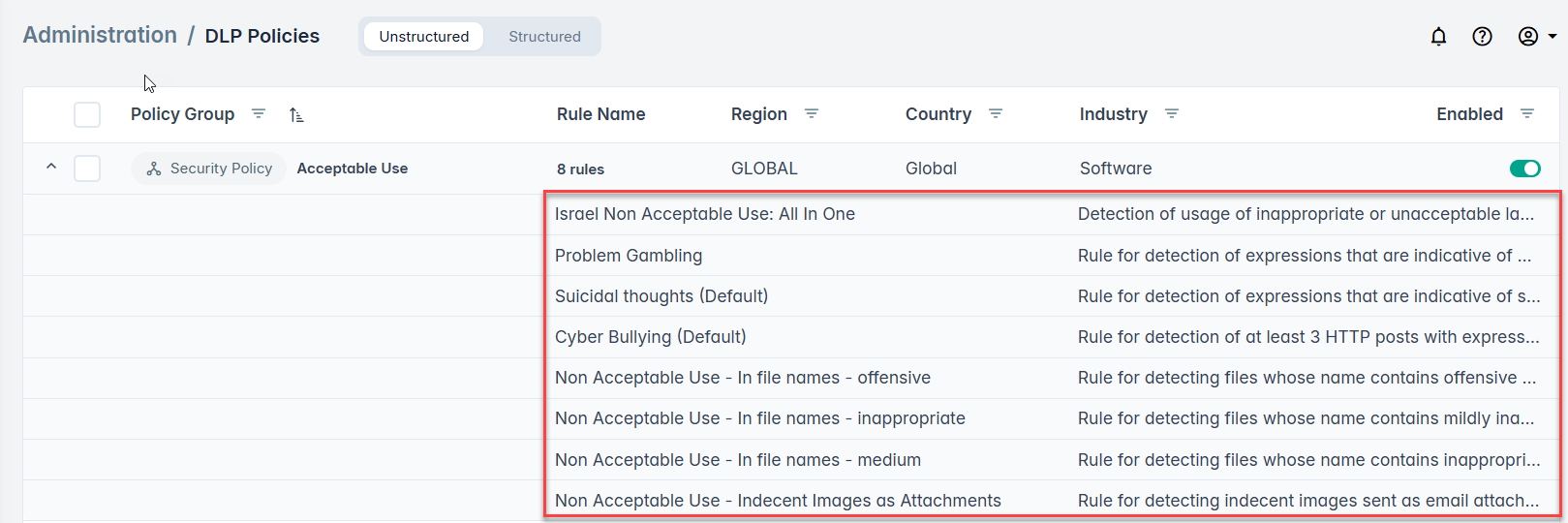Go to Administration breadcrumb link
This screenshot has width=1568, height=523.
(100, 36)
